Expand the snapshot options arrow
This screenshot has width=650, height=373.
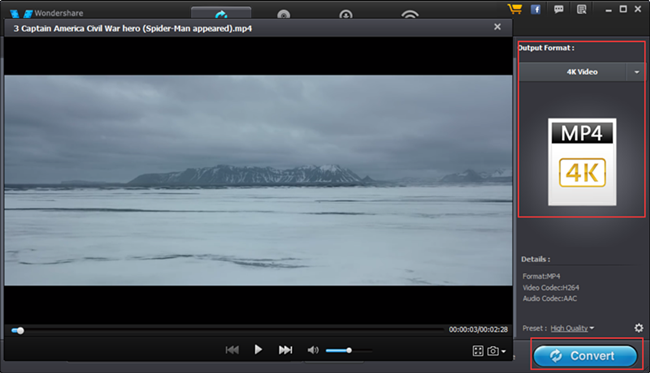(503, 351)
